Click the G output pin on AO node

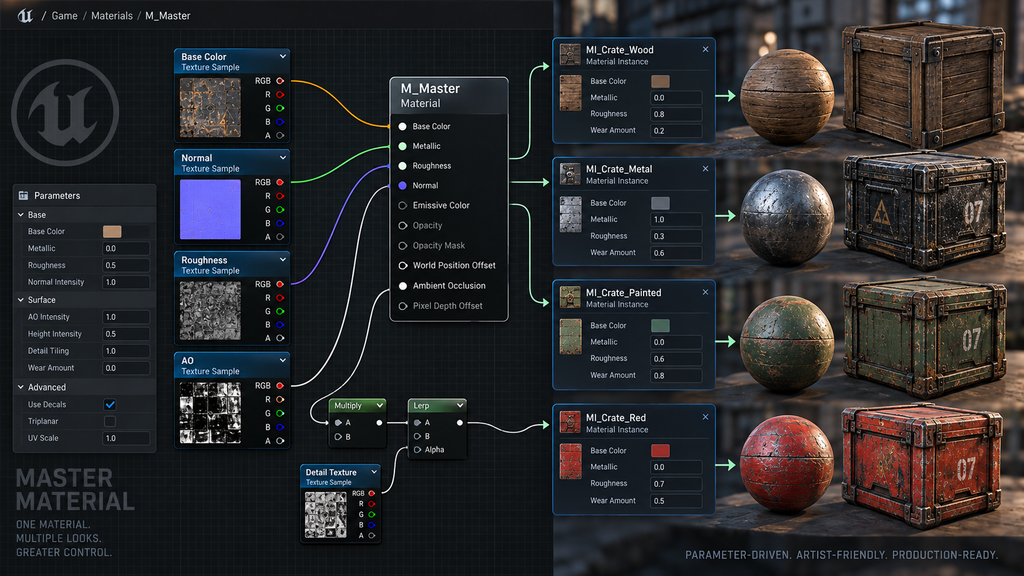280,413
